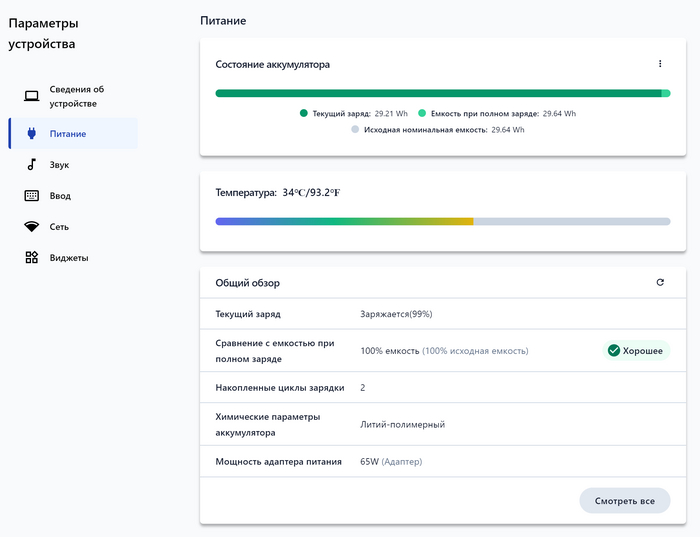This screenshot has height=537, width=700.
Task: Open three-dot menu in Состояние аккумулятора
Action: 660,64
